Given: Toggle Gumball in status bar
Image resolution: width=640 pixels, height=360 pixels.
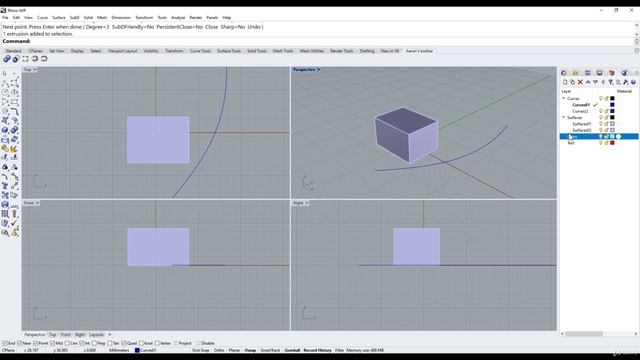Looking at the screenshot, I should [x=292, y=350].
